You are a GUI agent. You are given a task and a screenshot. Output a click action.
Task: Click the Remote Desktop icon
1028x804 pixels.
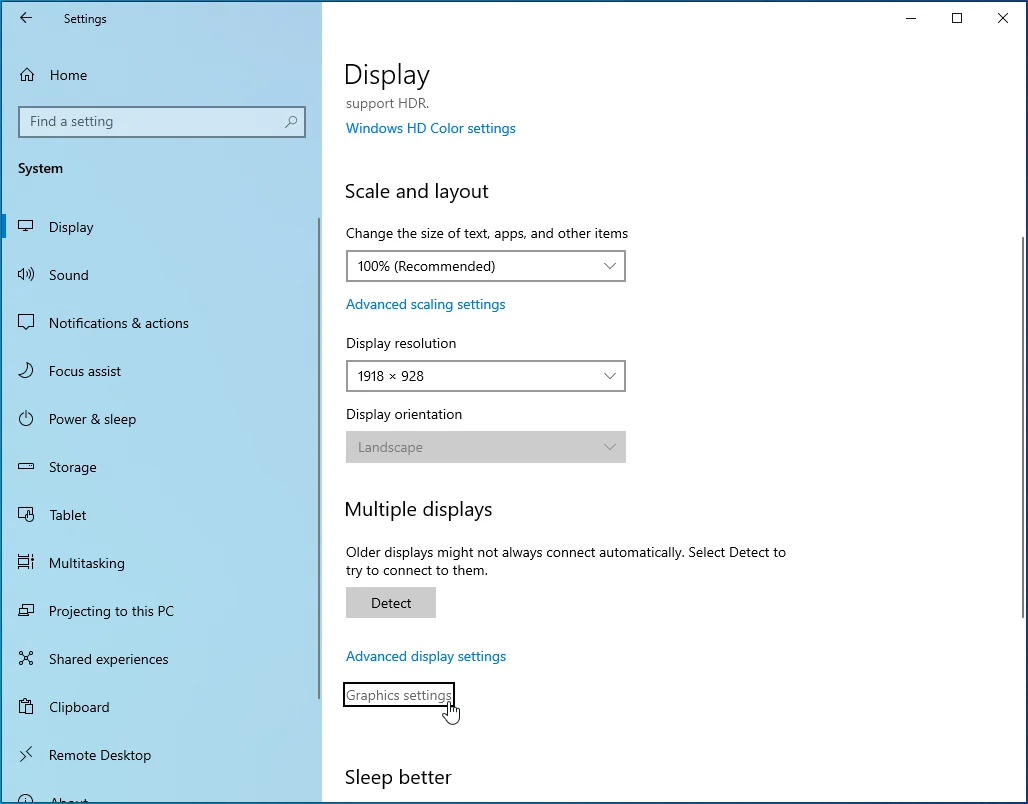26,754
